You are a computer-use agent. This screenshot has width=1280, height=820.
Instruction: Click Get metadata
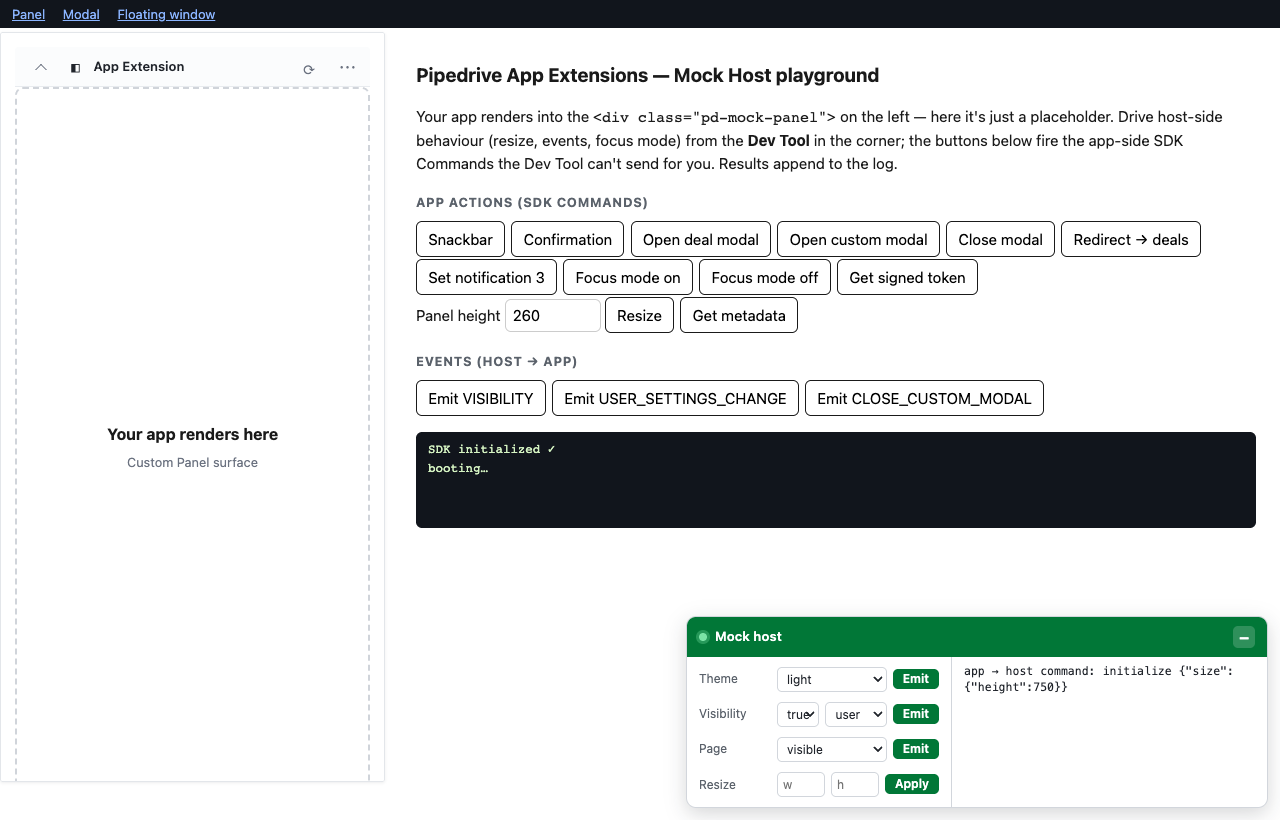pos(739,316)
